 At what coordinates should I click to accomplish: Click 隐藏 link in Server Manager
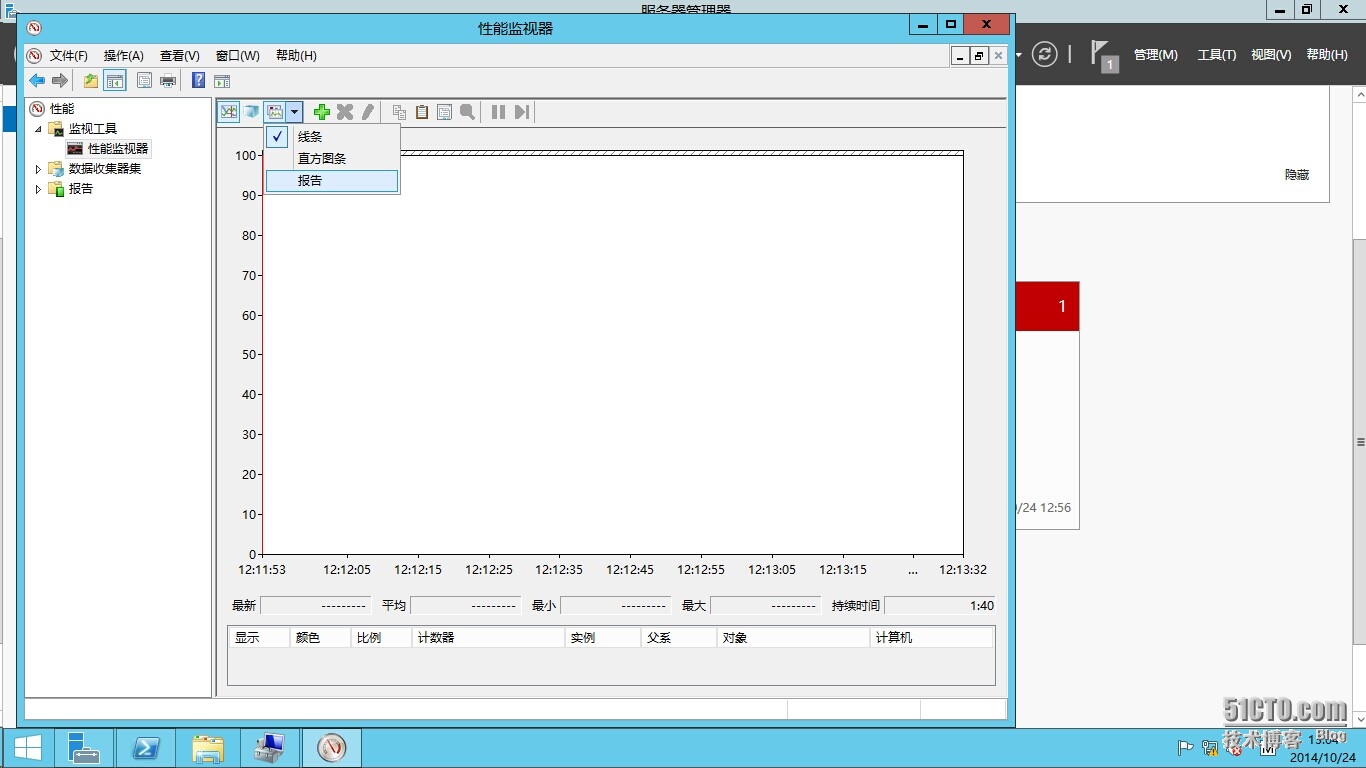1297,174
